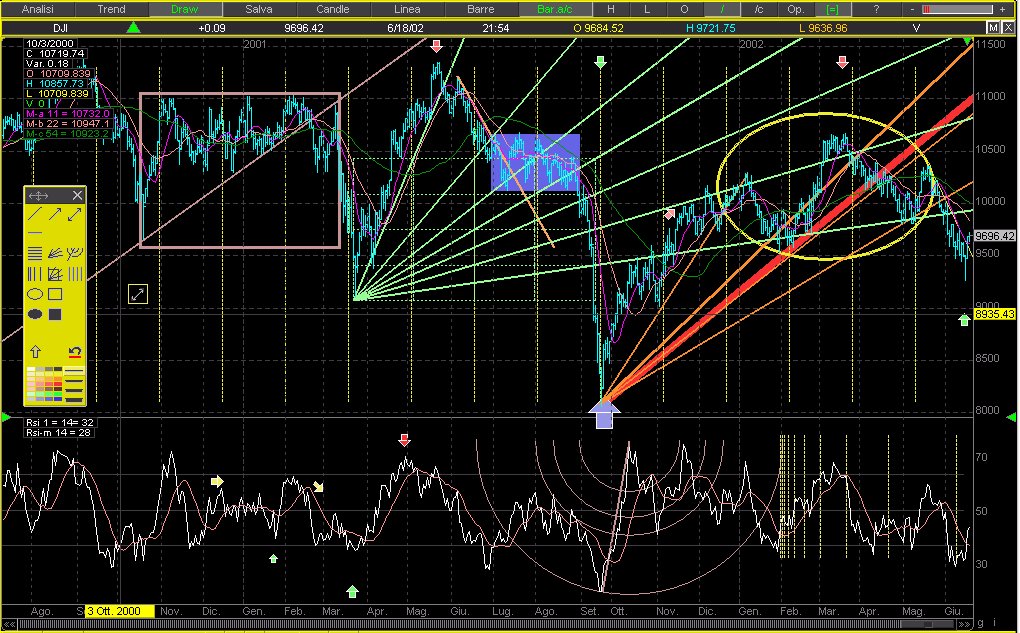Image resolution: width=1020 pixels, height=633 pixels.
Task: Switch chart to Candle style
Action: tap(332, 9)
